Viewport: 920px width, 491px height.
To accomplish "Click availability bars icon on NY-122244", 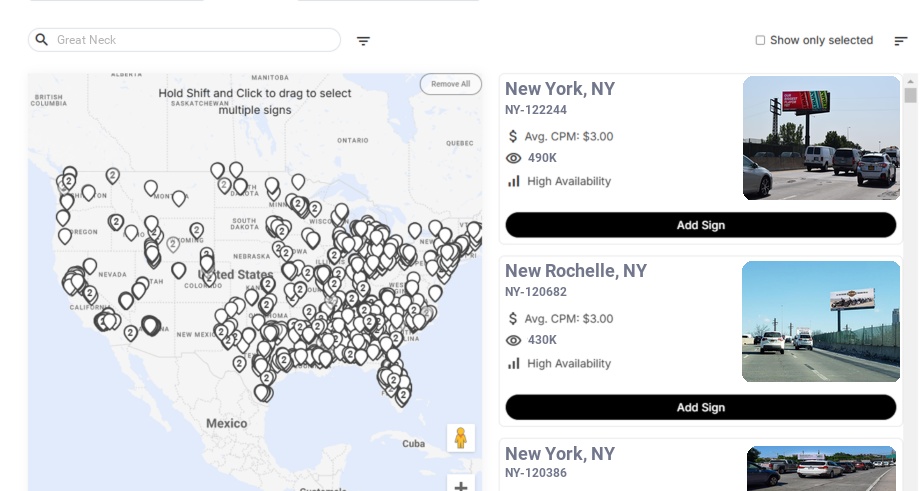I will tap(514, 181).
